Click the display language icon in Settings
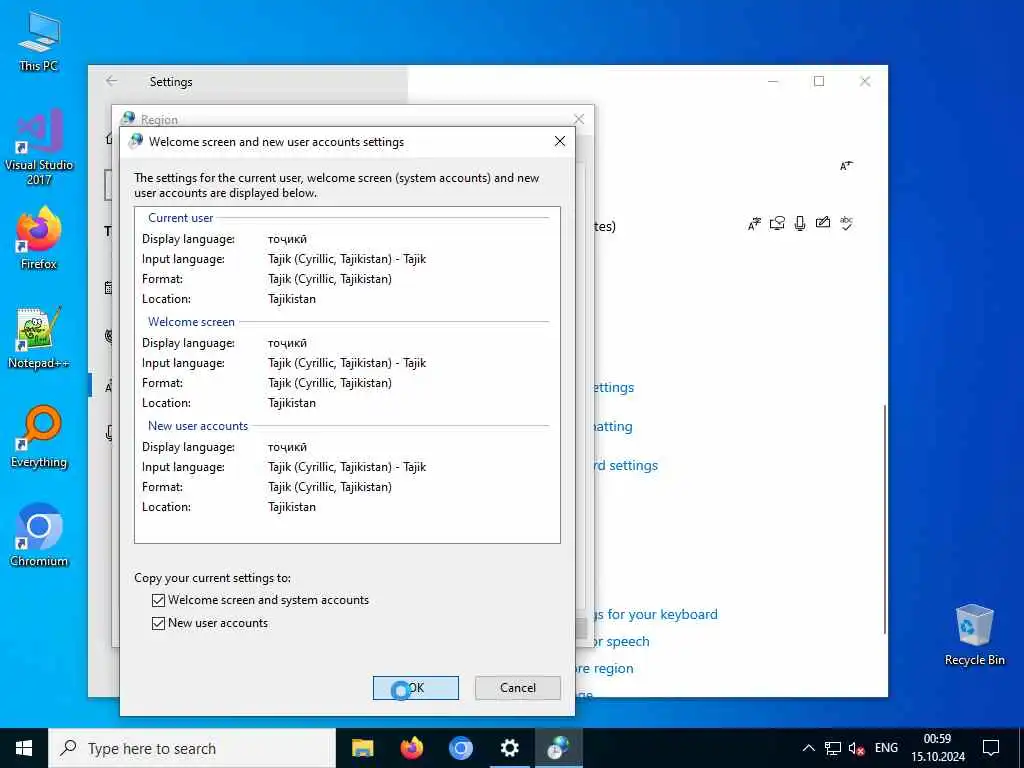Viewport: 1024px width, 768px height. [754, 224]
